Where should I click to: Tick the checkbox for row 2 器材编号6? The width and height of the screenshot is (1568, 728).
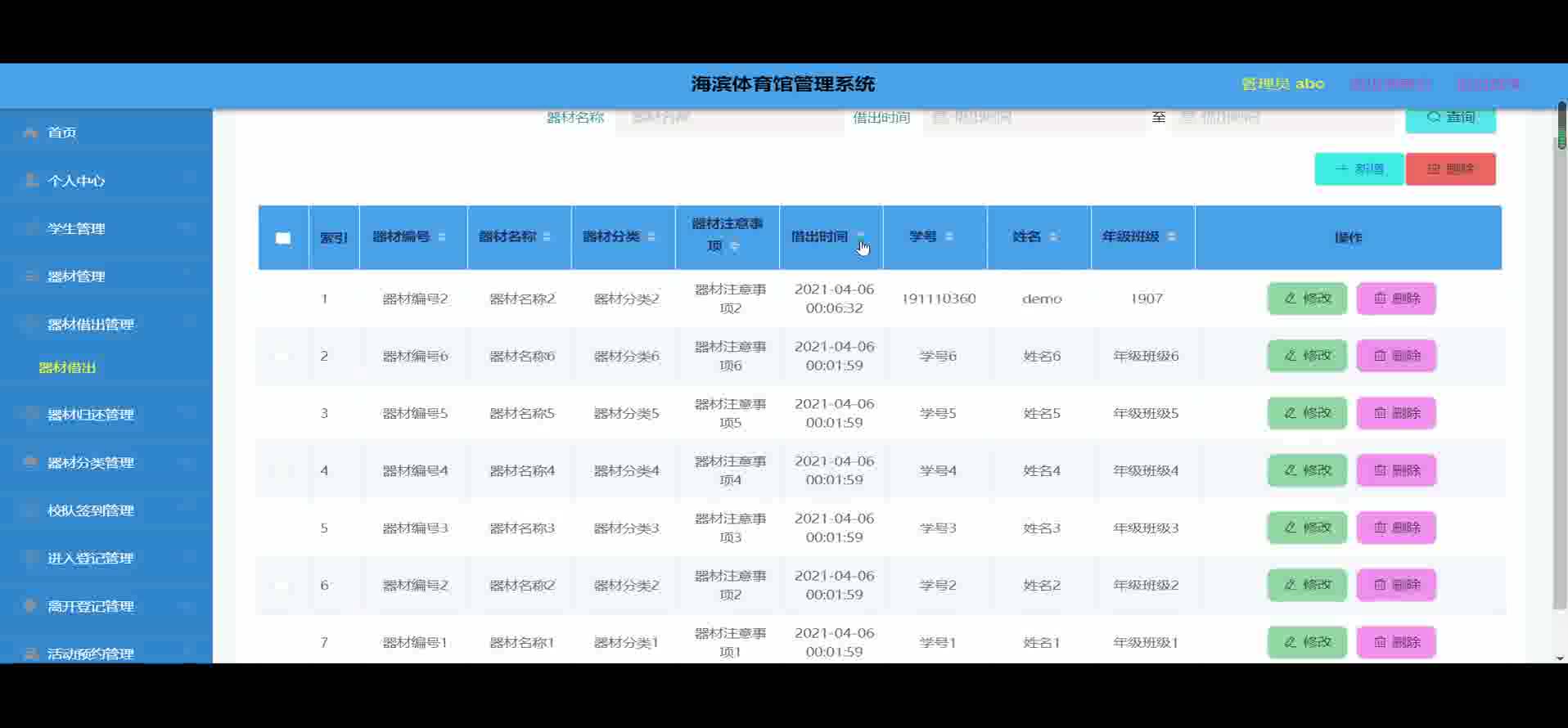283,356
